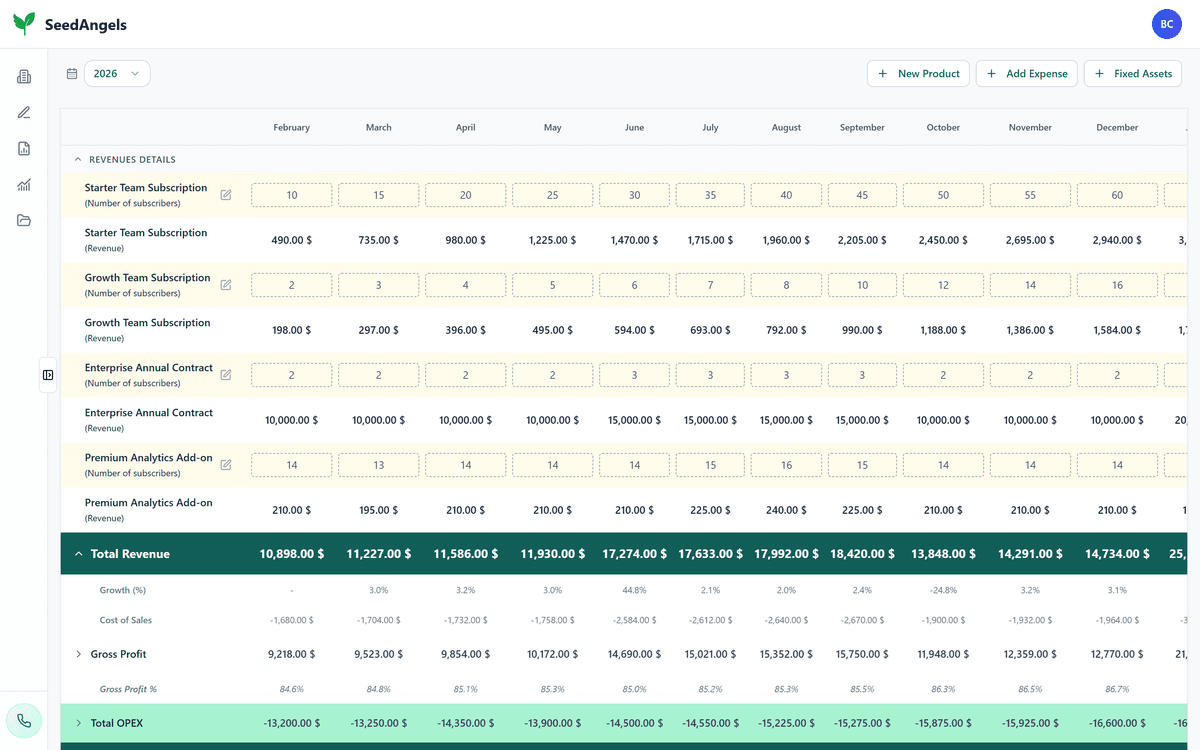The image size is (1200, 750).
Task: Click the SeedAngels leaf logo
Action: click(x=24, y=24)
